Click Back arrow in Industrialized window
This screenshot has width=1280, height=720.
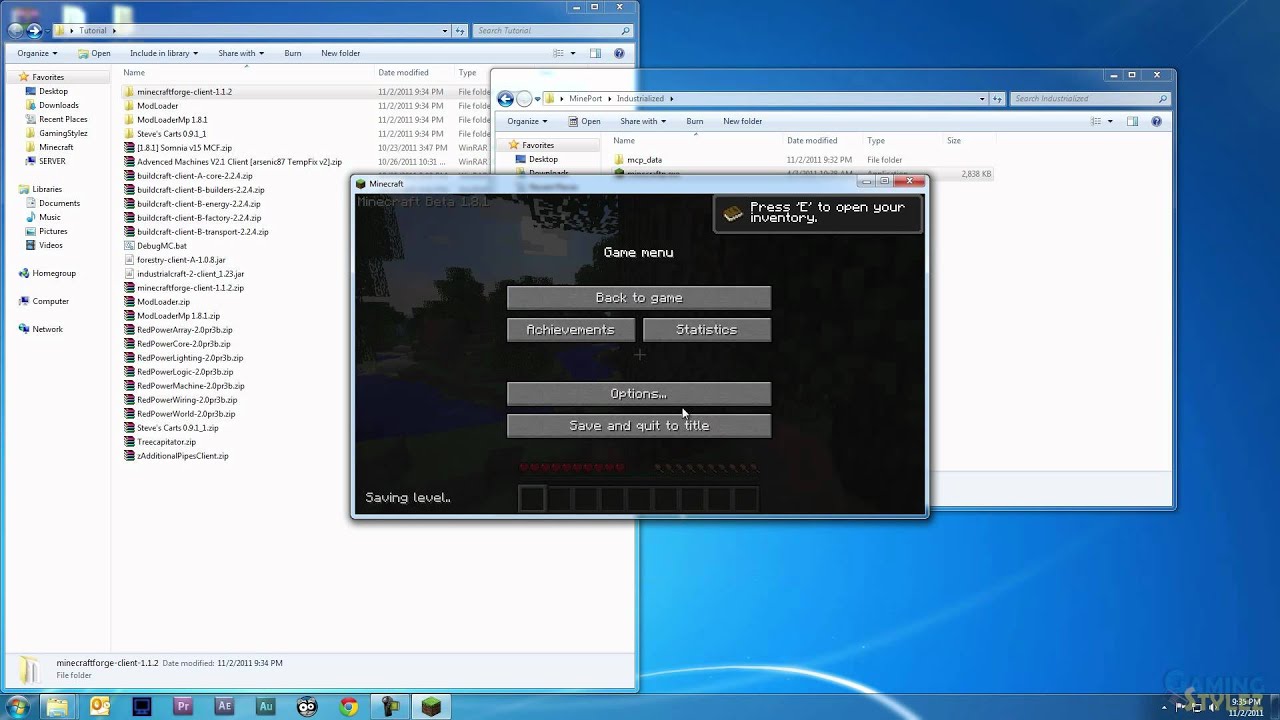point(506,99)
